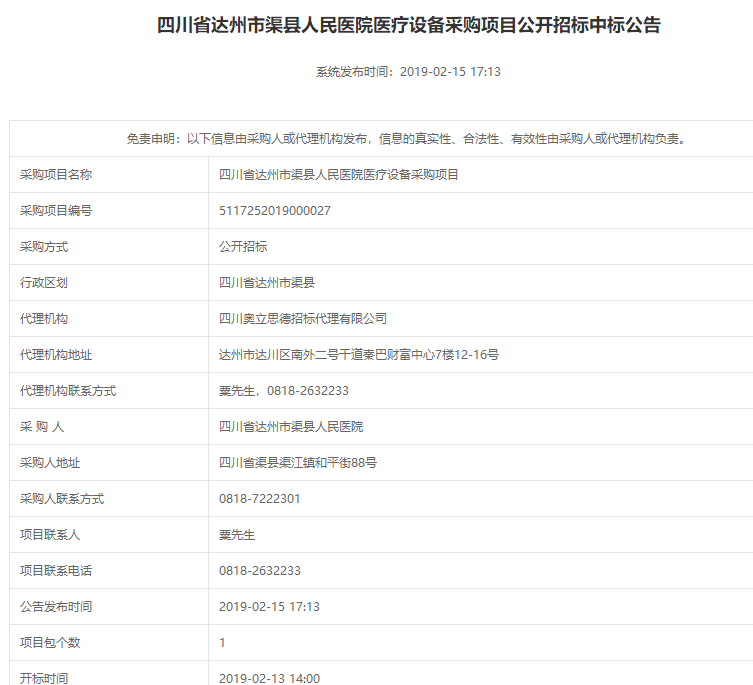
Task: Click the address 四川省渠县渠江镇和平街88号
Action: [298, 463]
